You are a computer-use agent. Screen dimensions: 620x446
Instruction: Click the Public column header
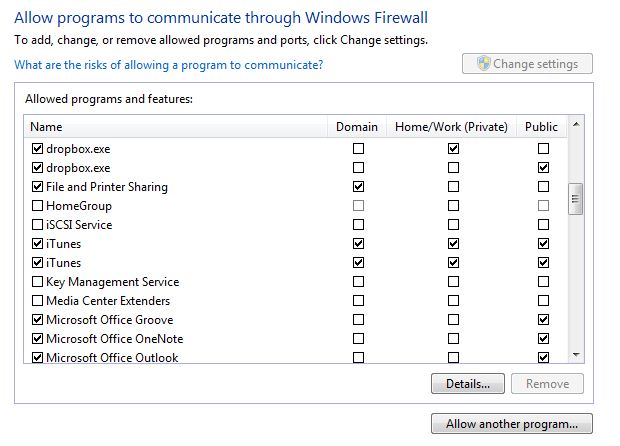[x=542, y=127]
